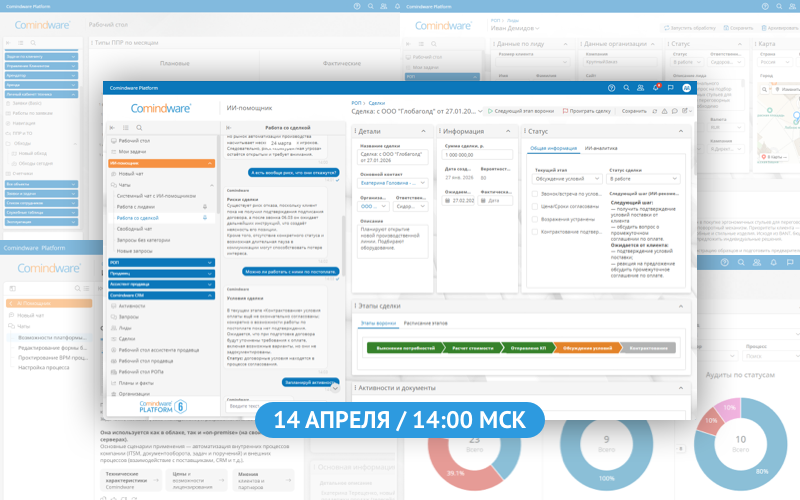Open the help icon in the front window header
The image size is (800, 500).
[x=611, y=88]
